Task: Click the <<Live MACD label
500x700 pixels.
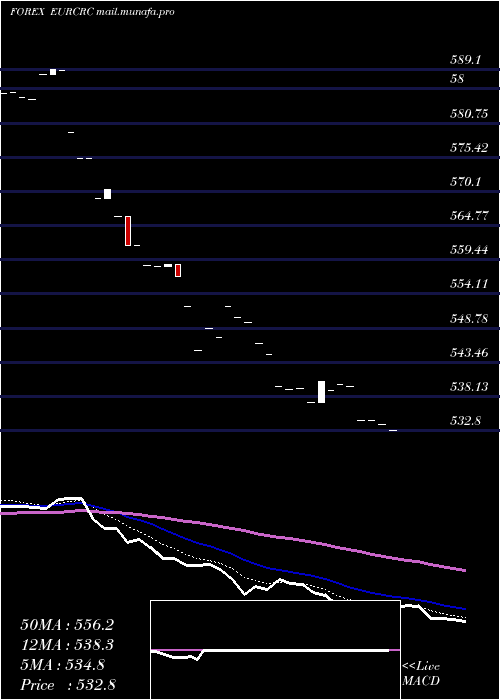Action: pyautogui.click(x=421, y=674)
